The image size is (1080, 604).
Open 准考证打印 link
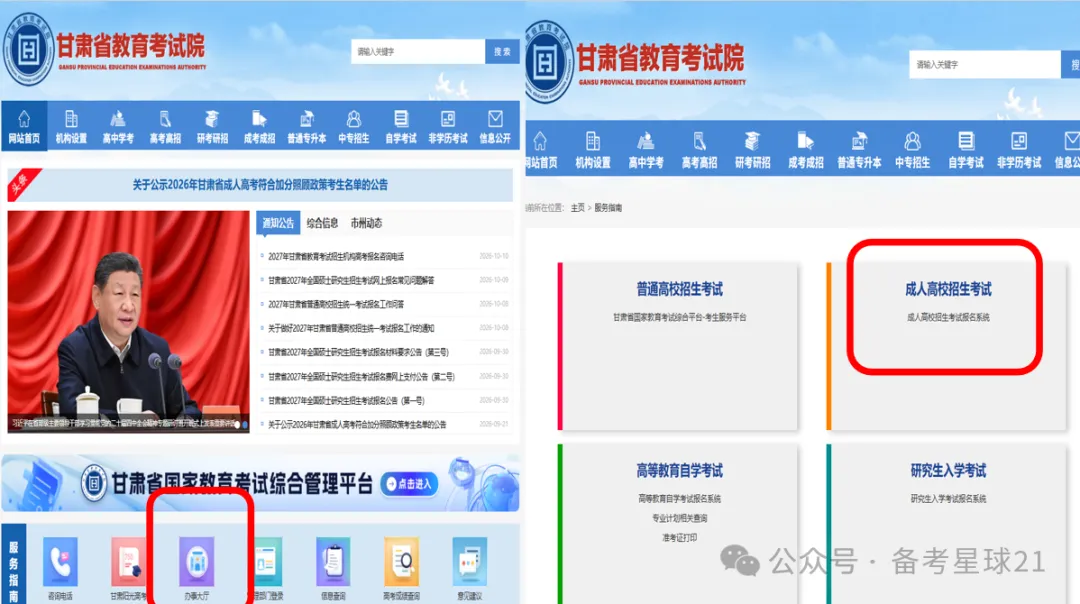(x=679, y=538)
